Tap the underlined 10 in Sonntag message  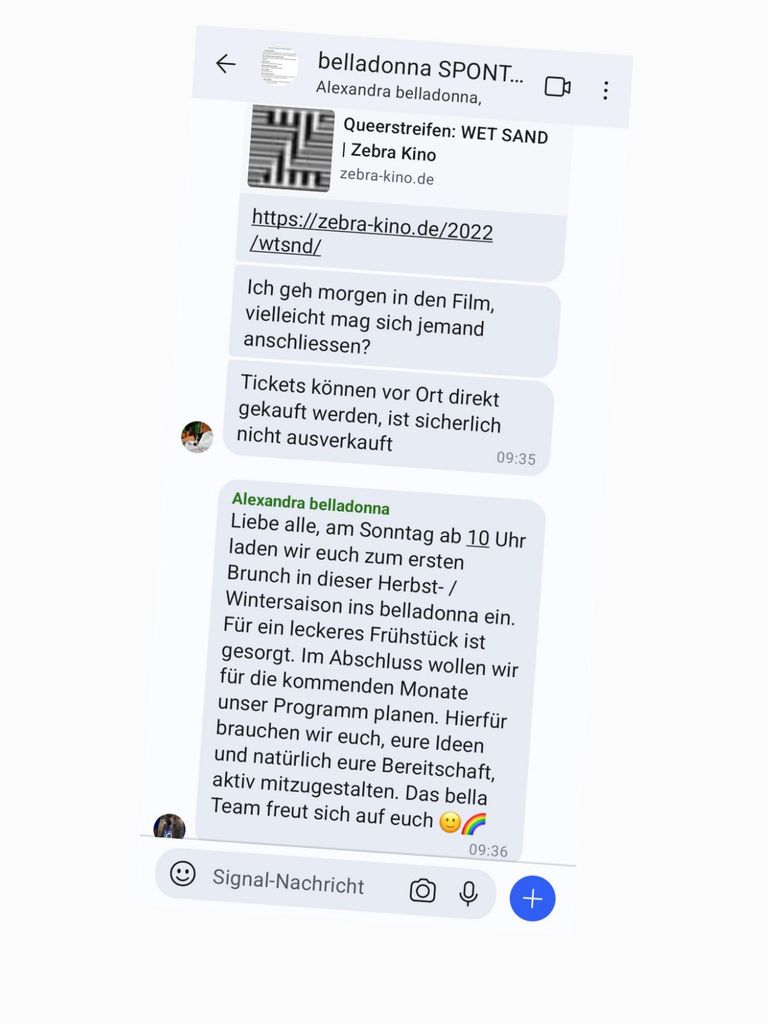pyautogui.click(x=478, y=537)
